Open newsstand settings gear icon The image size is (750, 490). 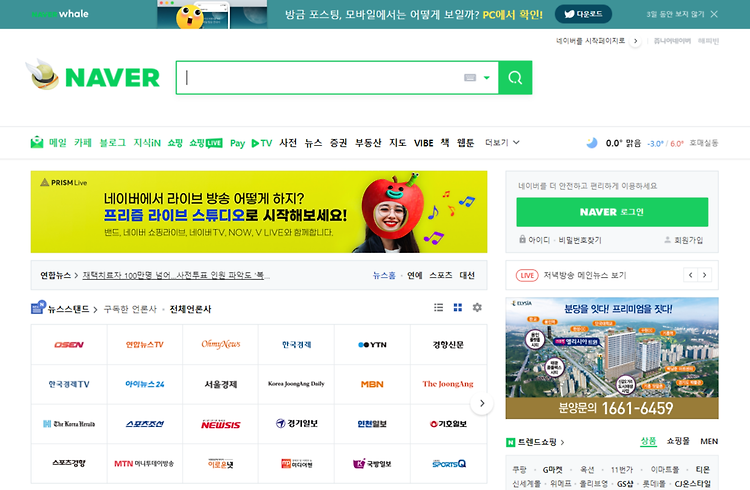point(477,308)
